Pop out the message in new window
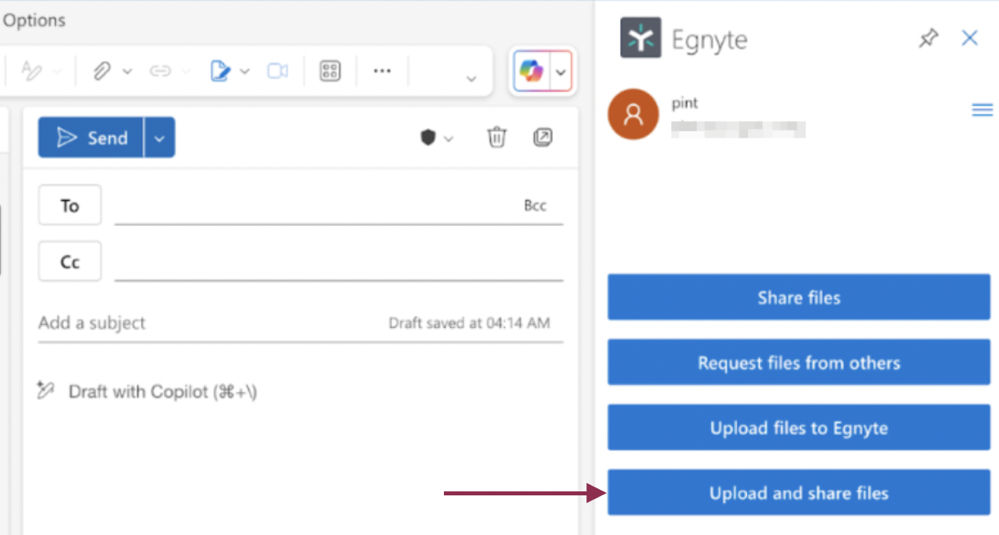Viewport: 999px width, 535px height. 543,137
